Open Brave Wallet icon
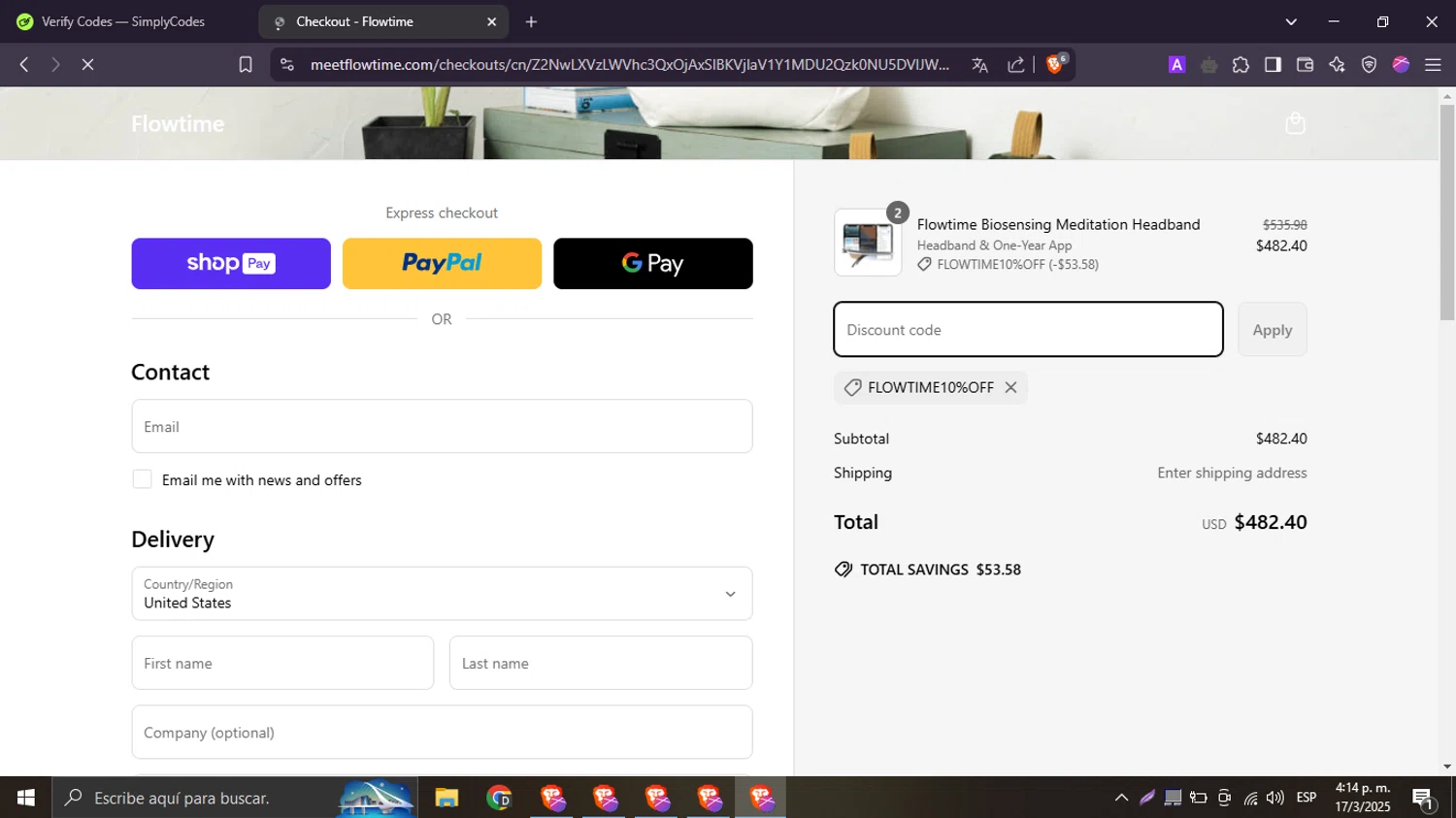Screen dimensions: 1456x818 pos(1305,65)
